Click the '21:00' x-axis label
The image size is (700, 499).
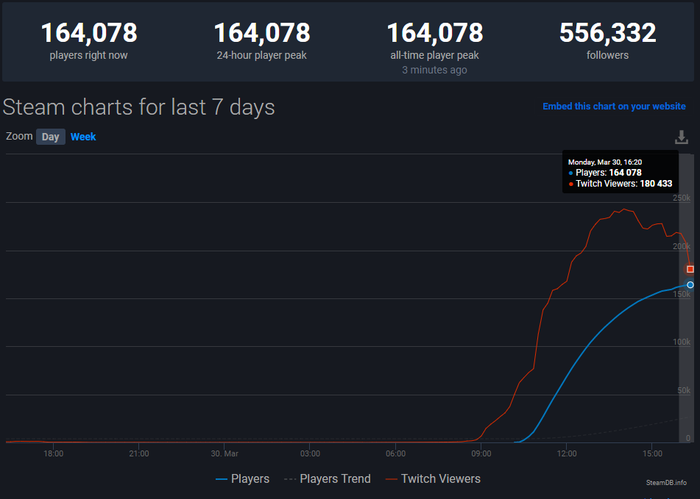click(x=139, y=453)
